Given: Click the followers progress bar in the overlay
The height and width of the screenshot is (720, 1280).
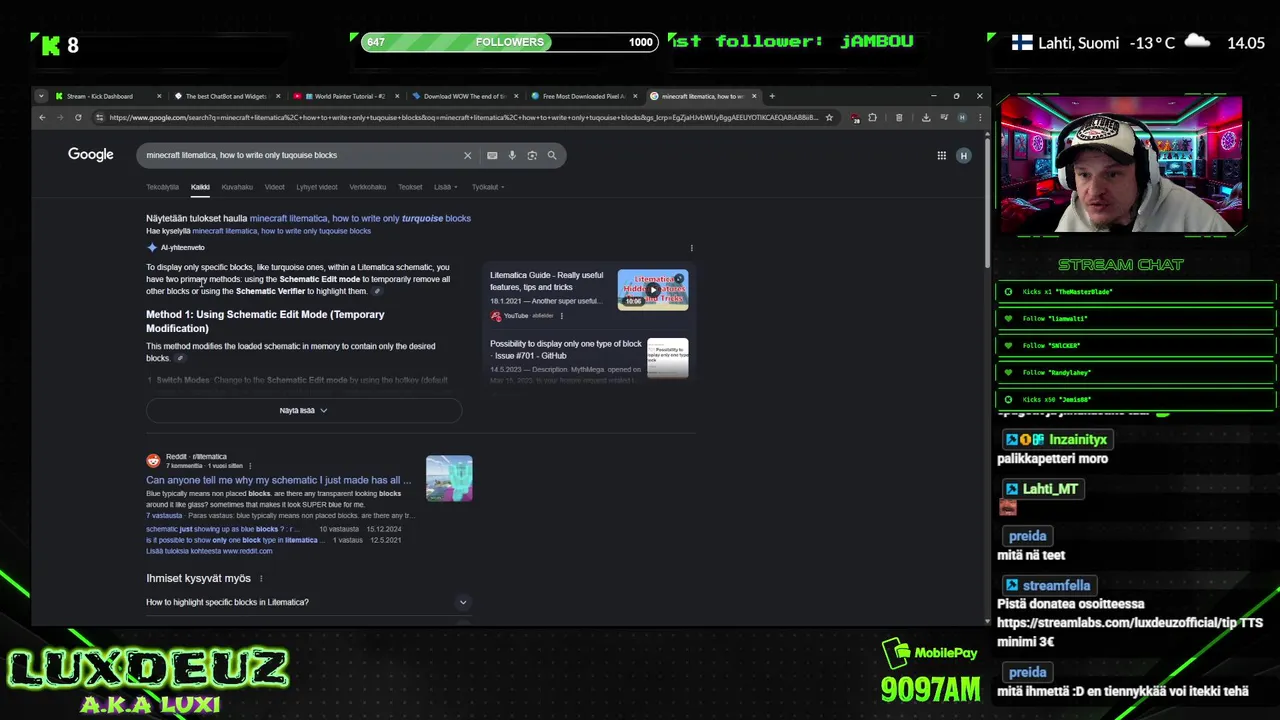Looking at the screenshot, I should [x=509, y=42].
